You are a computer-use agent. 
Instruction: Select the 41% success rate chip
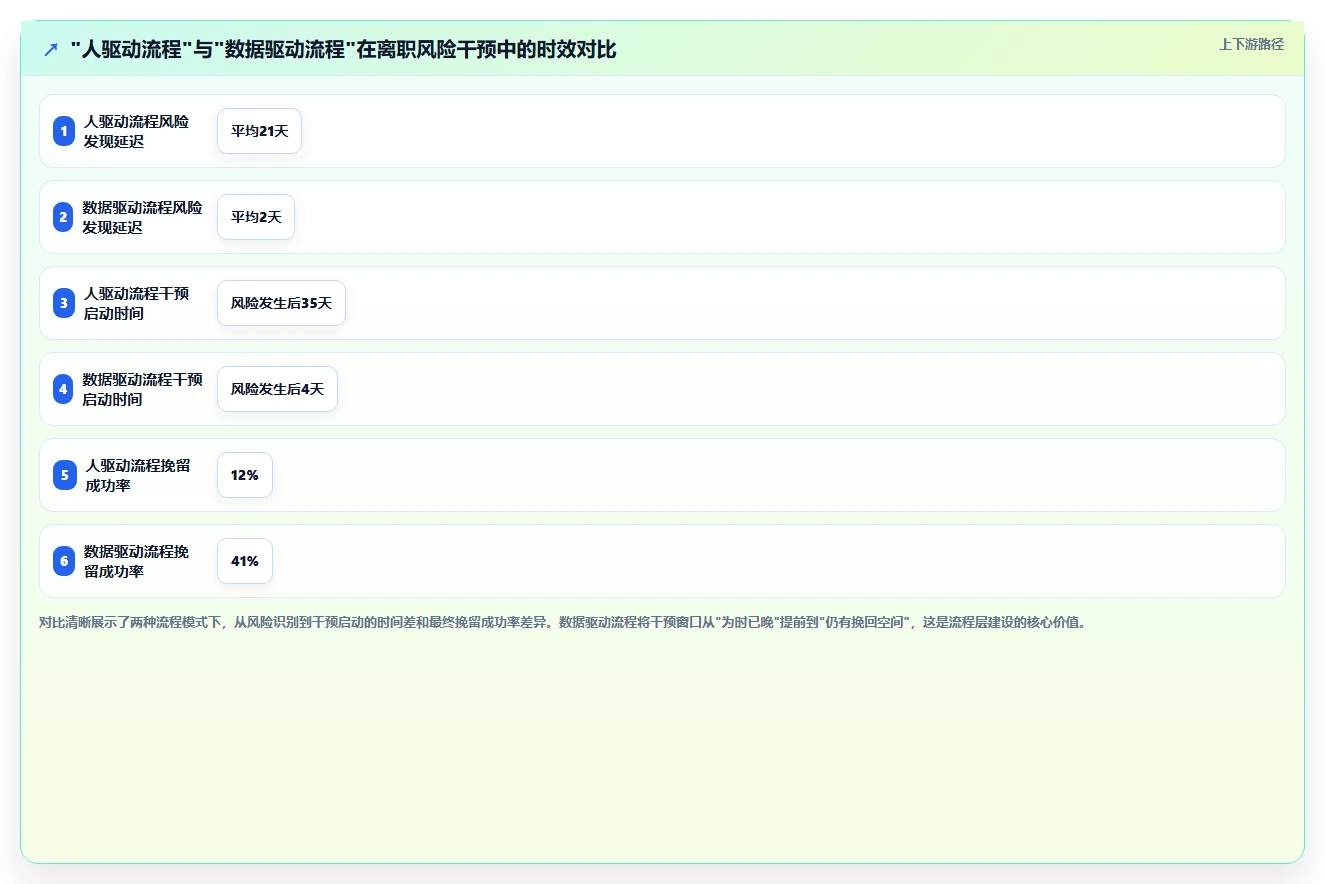(x=245, y=561)
